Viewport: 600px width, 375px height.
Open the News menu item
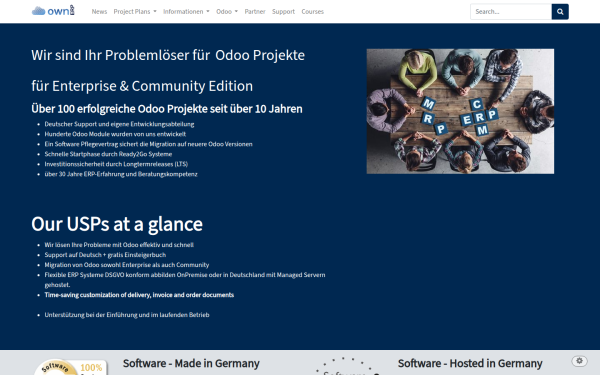point(99,11)
